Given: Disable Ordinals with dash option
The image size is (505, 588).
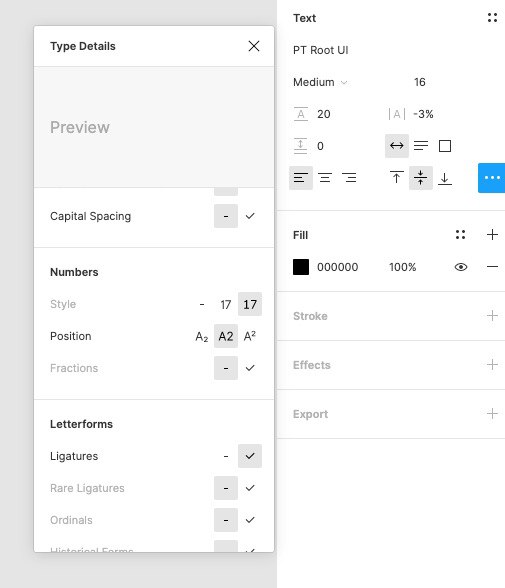Looking at the screenshot, I should 226,520.
